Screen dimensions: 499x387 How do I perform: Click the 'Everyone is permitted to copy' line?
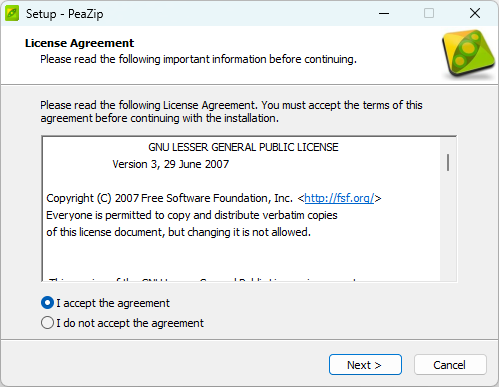coord(192,215)
